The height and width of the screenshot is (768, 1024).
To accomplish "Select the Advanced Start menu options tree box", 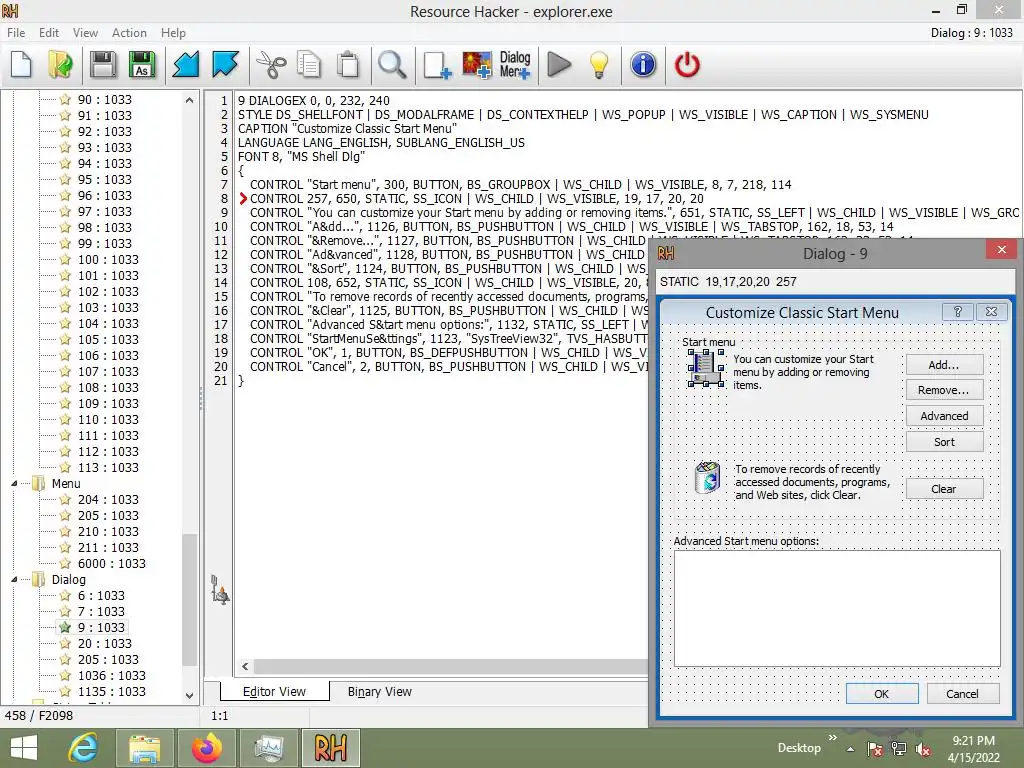I will pos(837,609).
